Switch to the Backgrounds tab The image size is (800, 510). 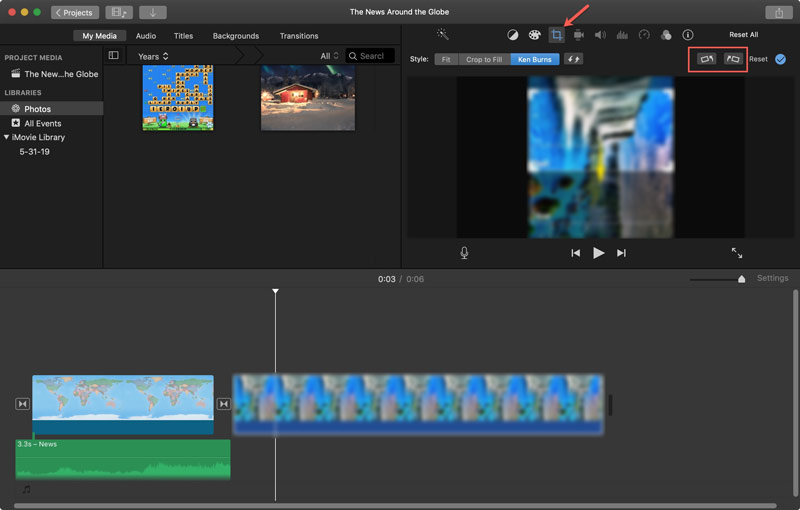coord(236,36)
